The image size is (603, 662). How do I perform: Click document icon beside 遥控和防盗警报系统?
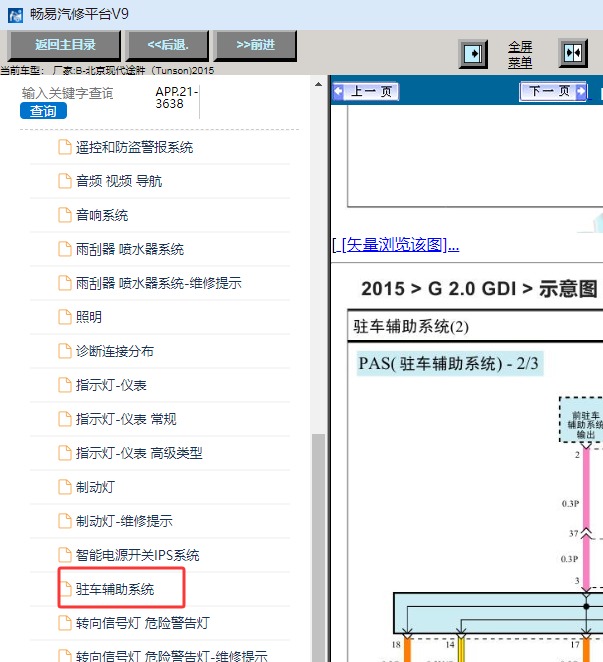(65, 147)
